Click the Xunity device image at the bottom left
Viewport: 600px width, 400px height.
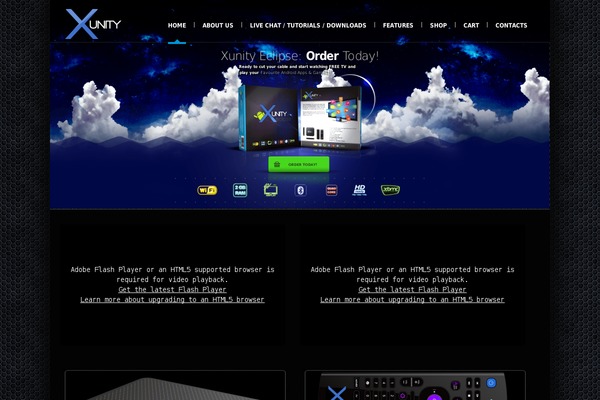coord(175,385)
